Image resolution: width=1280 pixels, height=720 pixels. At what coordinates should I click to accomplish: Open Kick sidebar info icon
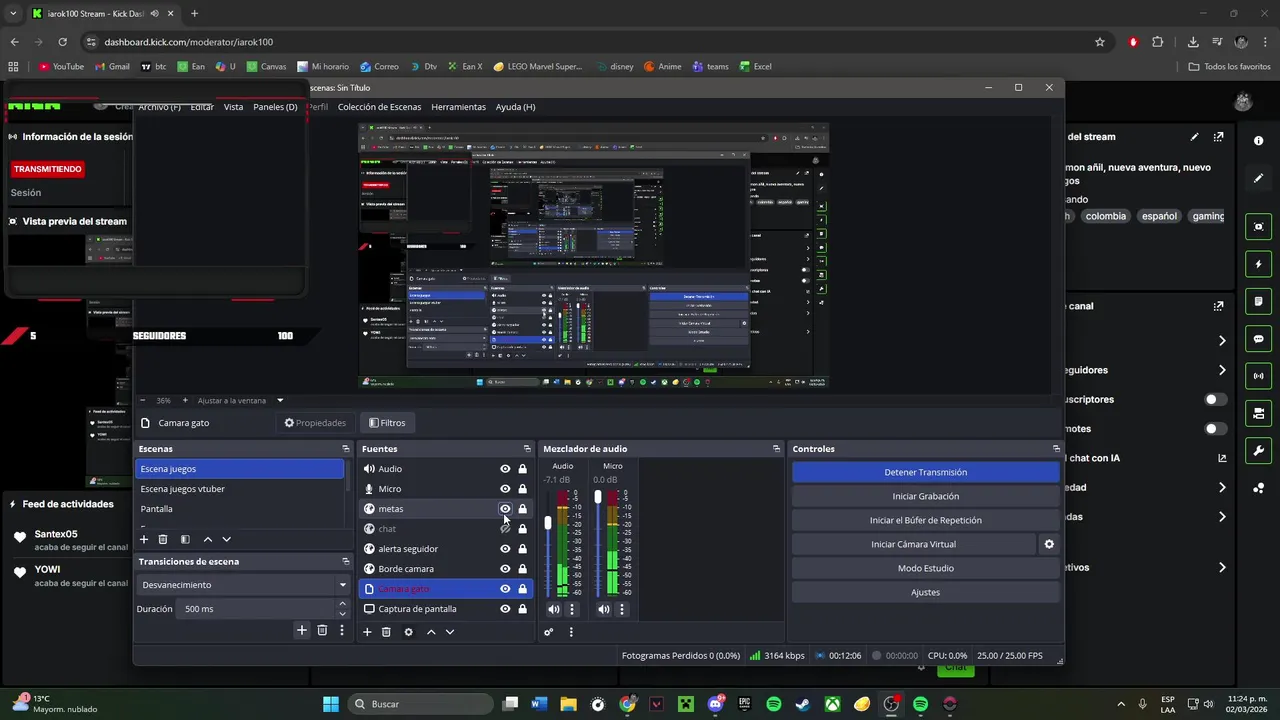pos(1258,141)
